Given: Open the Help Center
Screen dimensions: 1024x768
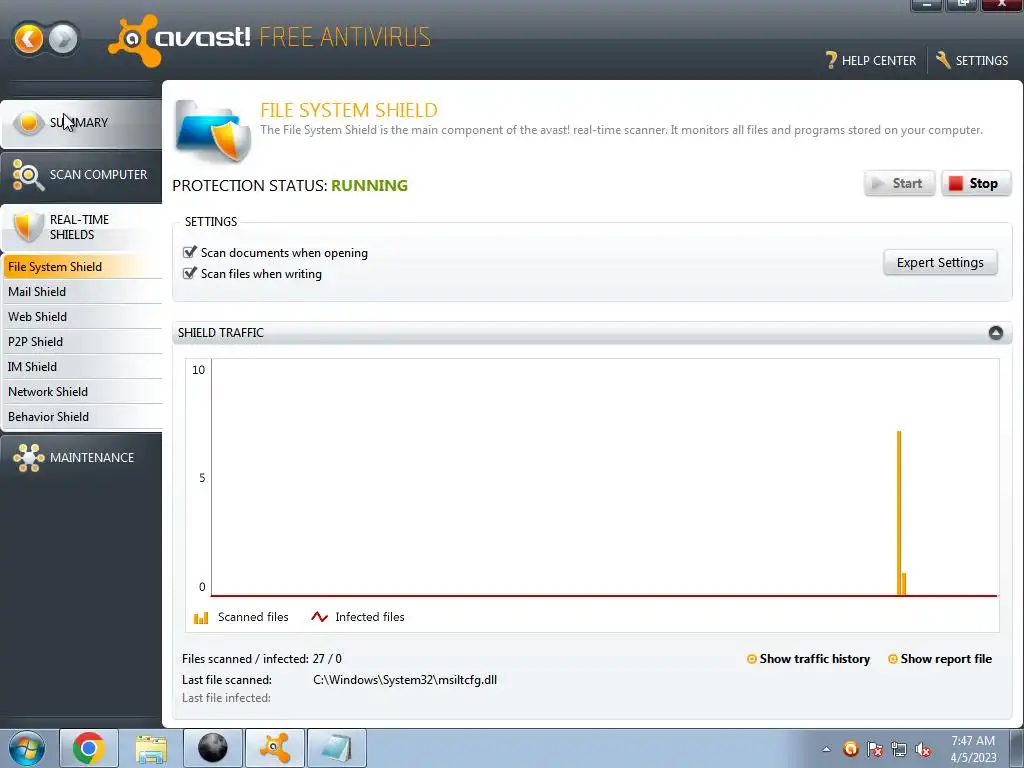Looking at the screenshot, I should tap(871, 61).
